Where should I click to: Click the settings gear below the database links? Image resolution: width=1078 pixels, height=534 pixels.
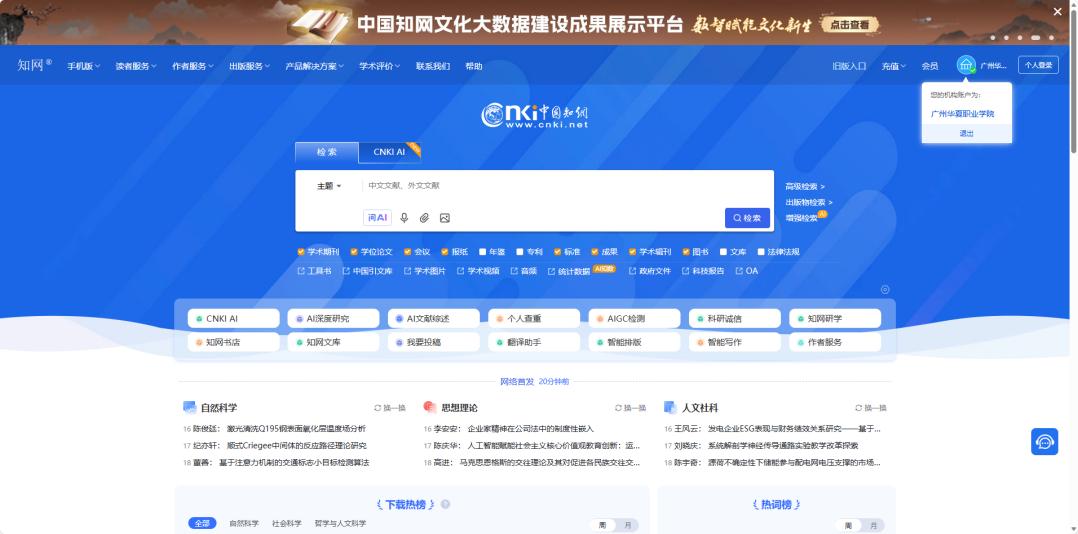coord(885,289)
